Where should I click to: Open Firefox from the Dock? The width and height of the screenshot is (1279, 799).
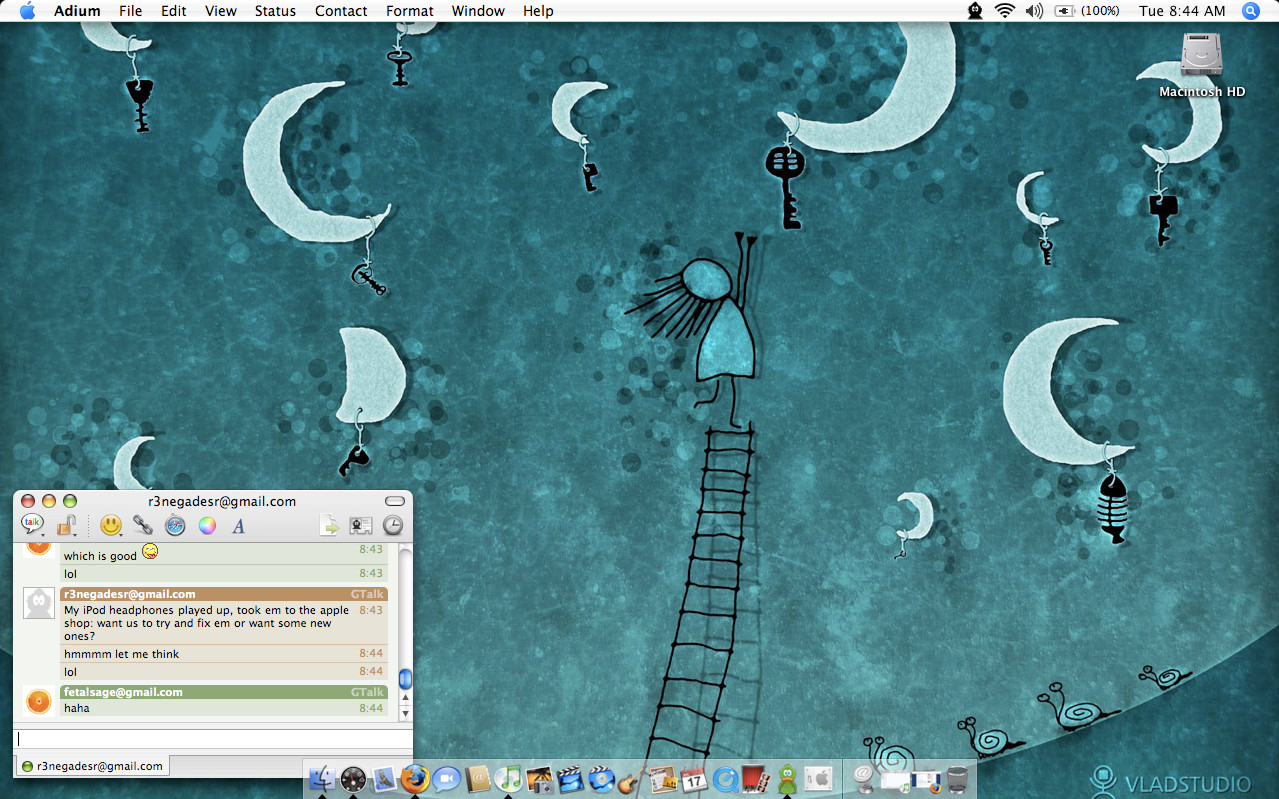click(415, 779)
